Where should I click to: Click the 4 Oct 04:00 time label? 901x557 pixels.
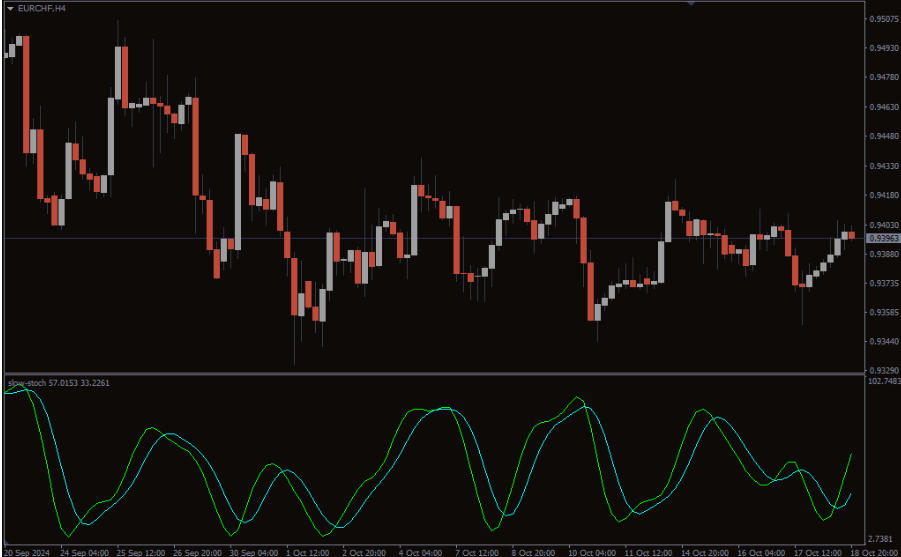point(423,551)
